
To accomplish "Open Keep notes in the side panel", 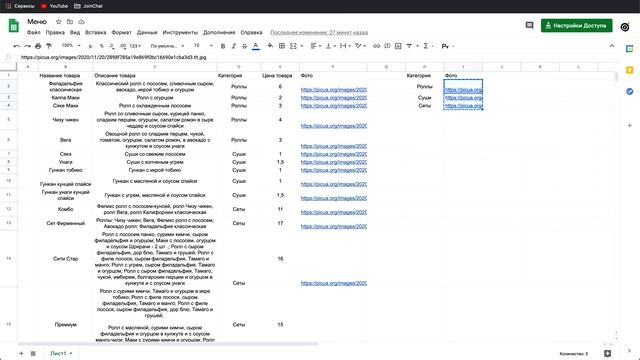I will click(x=629, y=70).
